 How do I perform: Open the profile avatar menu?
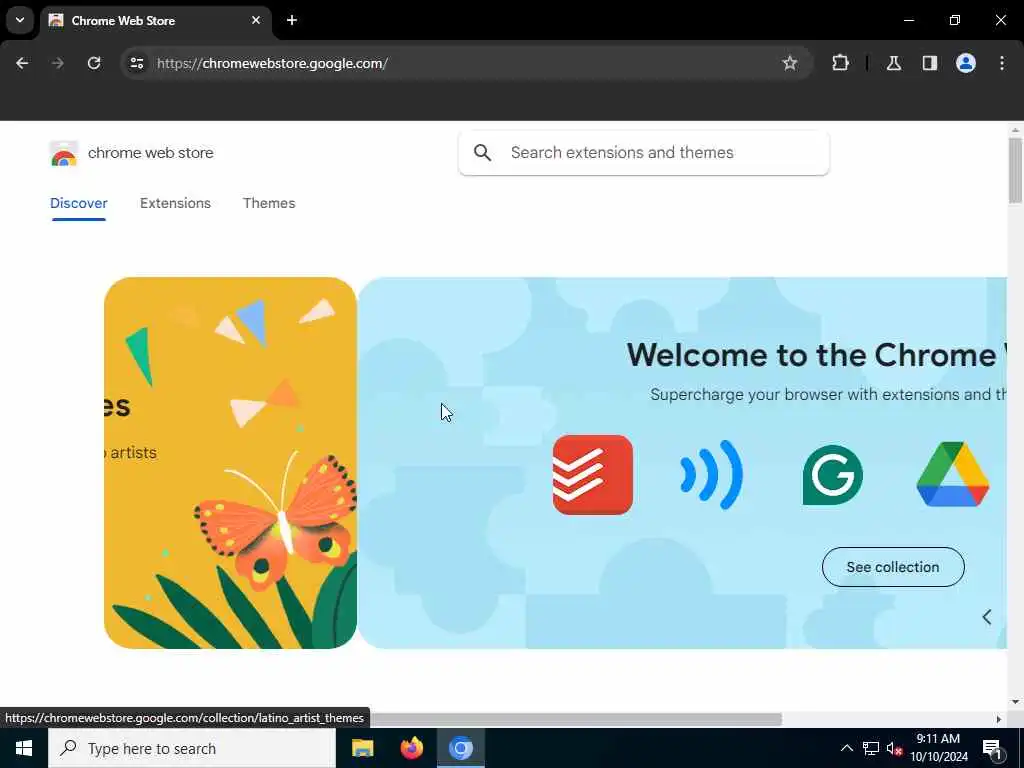coord(965,63)
